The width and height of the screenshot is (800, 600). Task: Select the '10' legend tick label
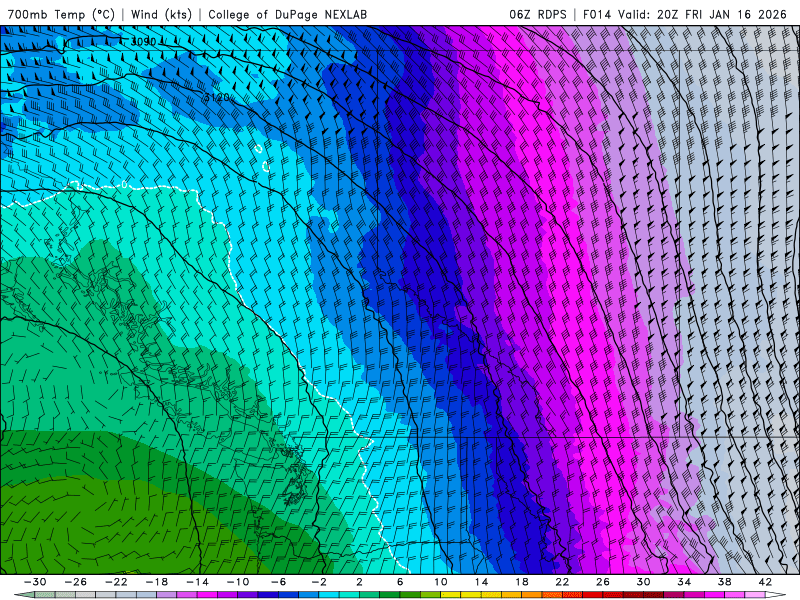440,582
